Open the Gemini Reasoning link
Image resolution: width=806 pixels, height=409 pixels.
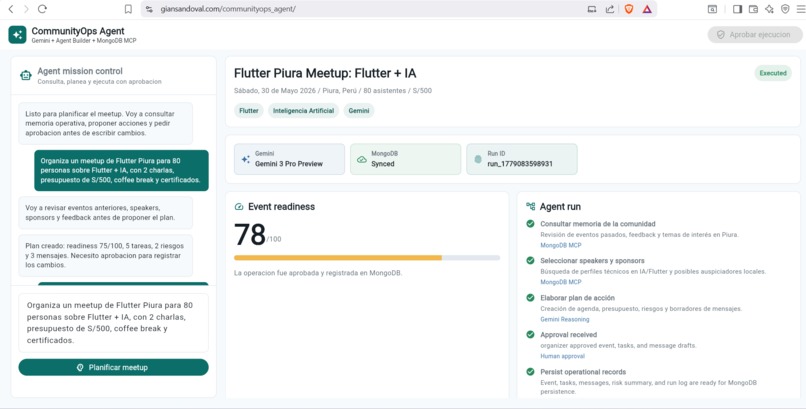click(x=564, y=319)
